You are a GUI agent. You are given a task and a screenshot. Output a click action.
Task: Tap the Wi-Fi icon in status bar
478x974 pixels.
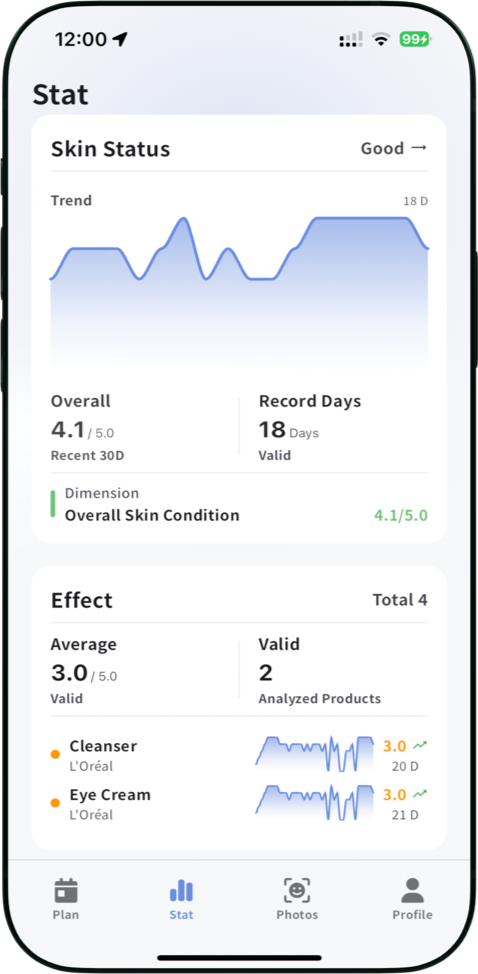(380, 40)
